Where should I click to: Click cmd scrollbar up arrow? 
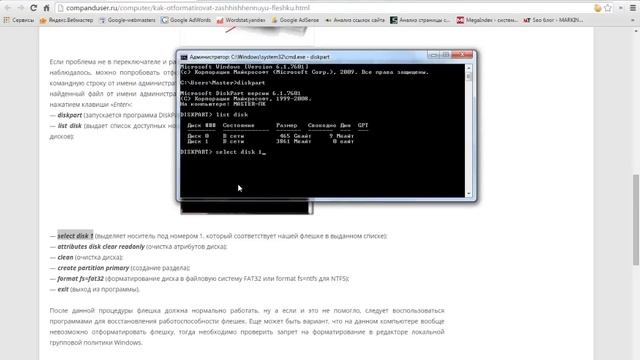(x=469, y=68)
